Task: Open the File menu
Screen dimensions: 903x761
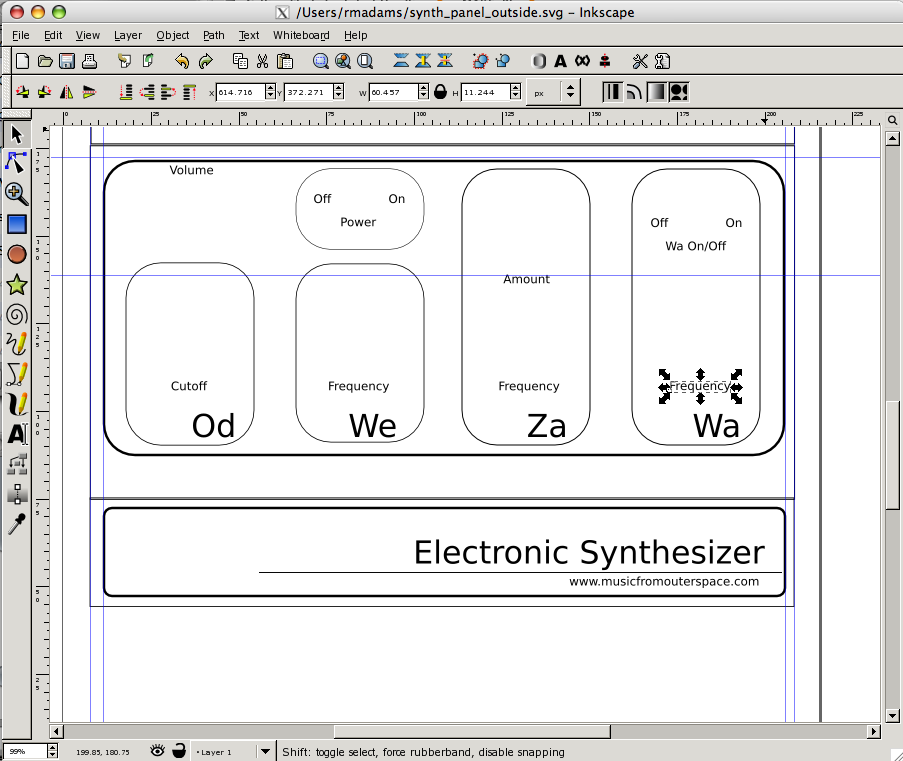Action: 20,35
